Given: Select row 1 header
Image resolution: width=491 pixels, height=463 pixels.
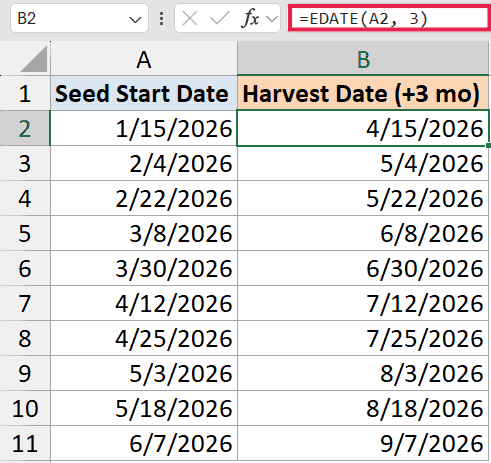Looking at the screenshot, I should click(25, 94).
